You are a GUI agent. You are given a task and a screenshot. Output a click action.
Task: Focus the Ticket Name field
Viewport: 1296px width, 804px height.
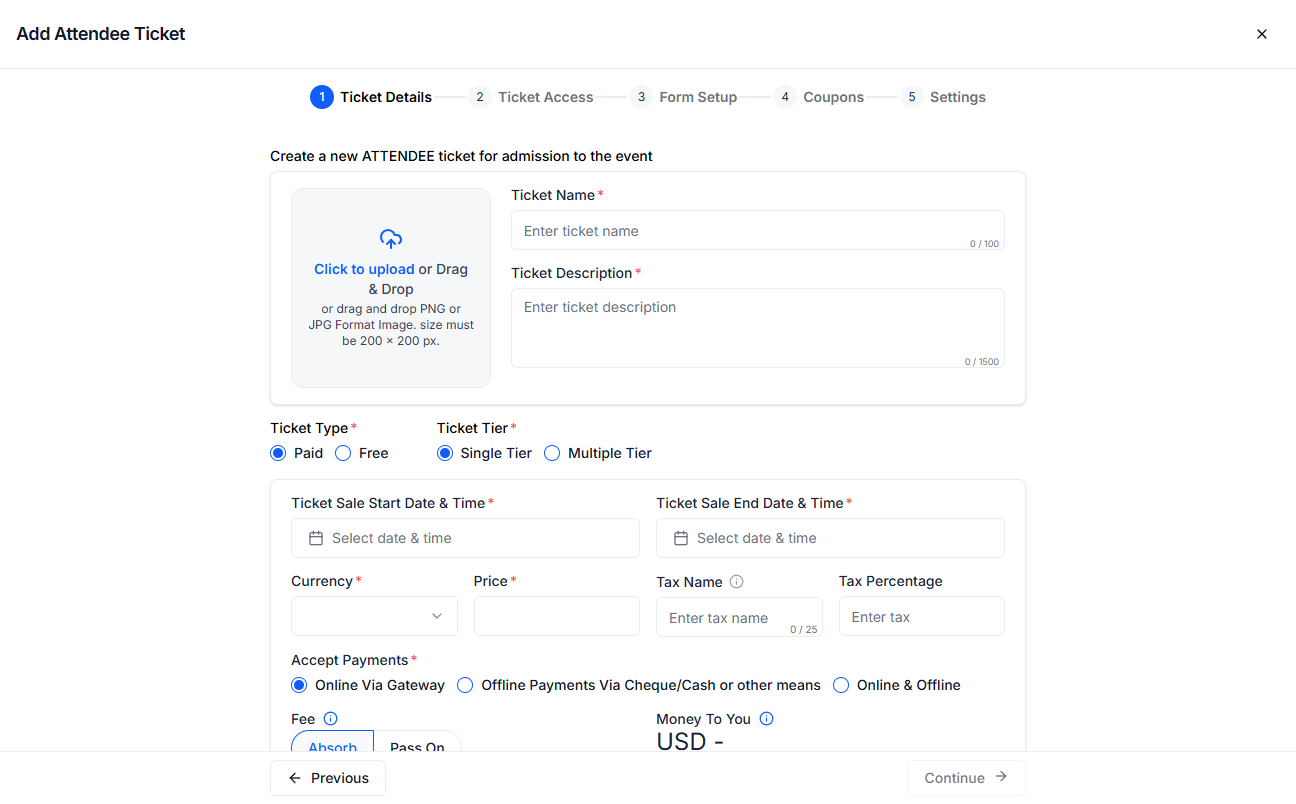click(758, 230)
